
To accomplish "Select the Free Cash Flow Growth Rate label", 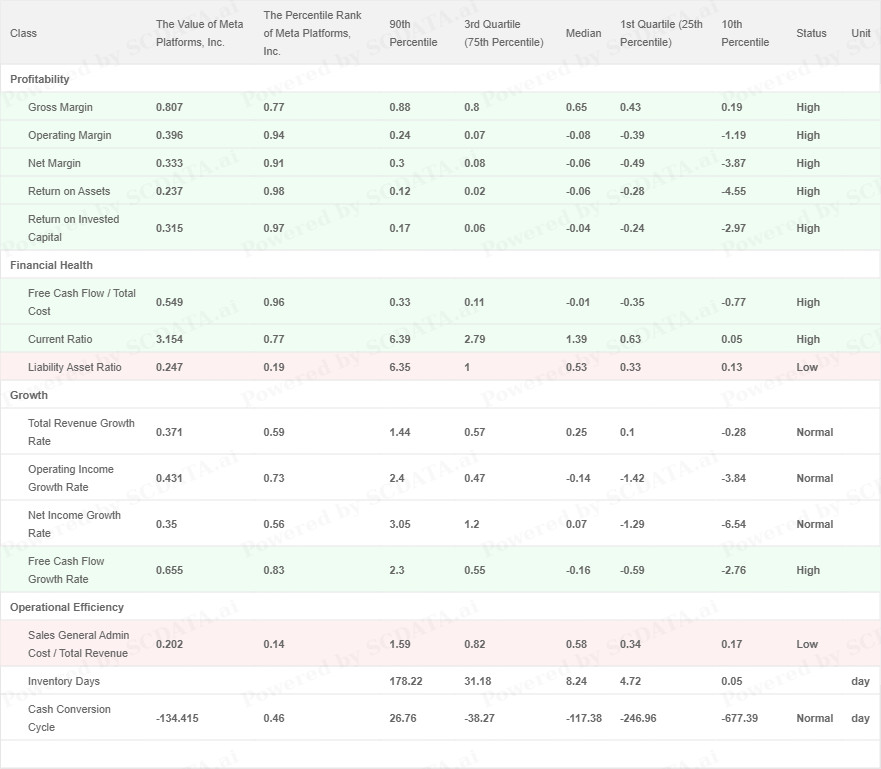I will [66, 570].
